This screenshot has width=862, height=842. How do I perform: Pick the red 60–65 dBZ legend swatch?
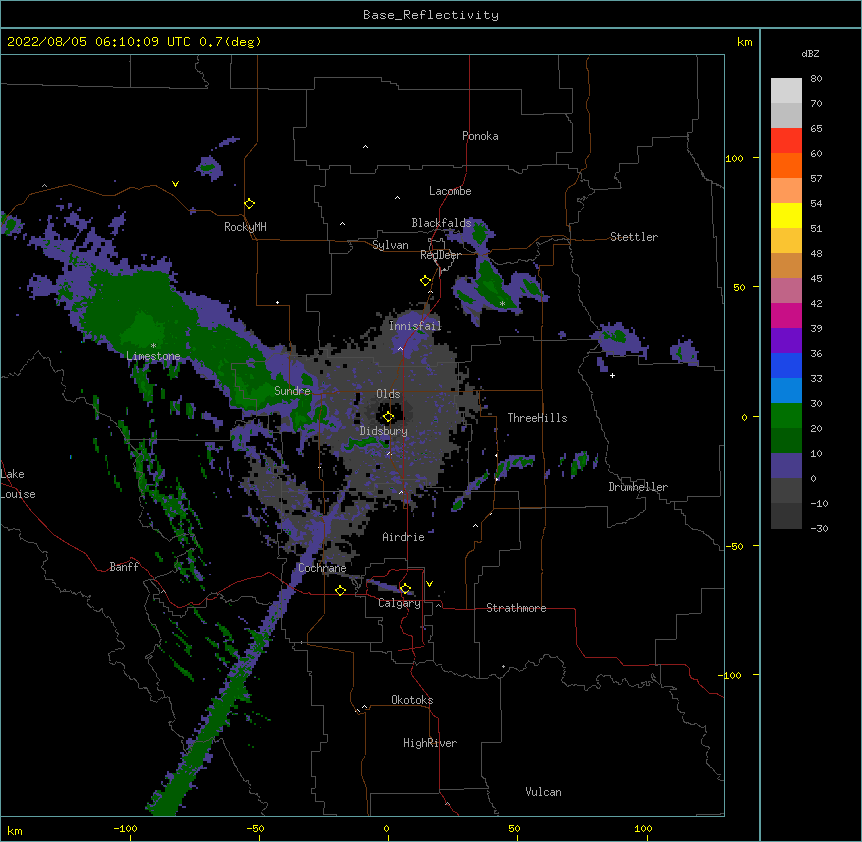[x=786, y=141]
